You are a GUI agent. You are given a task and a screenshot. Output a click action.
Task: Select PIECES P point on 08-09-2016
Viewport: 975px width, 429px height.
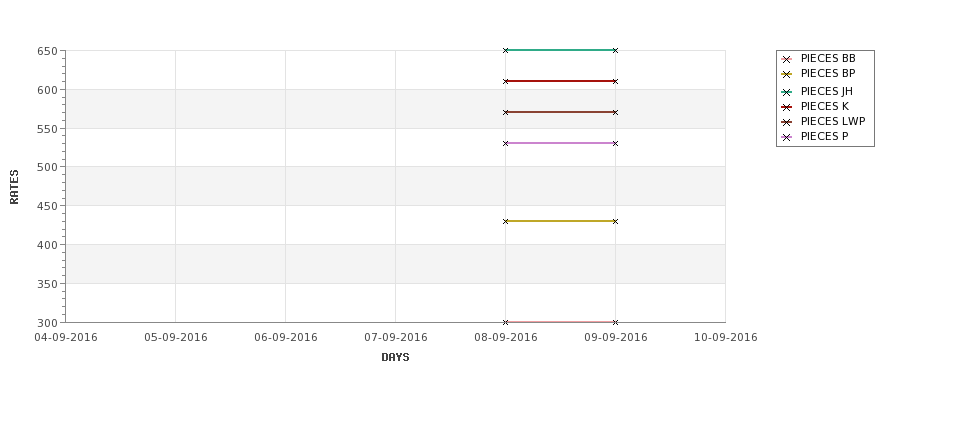click(x=506, y=144)
